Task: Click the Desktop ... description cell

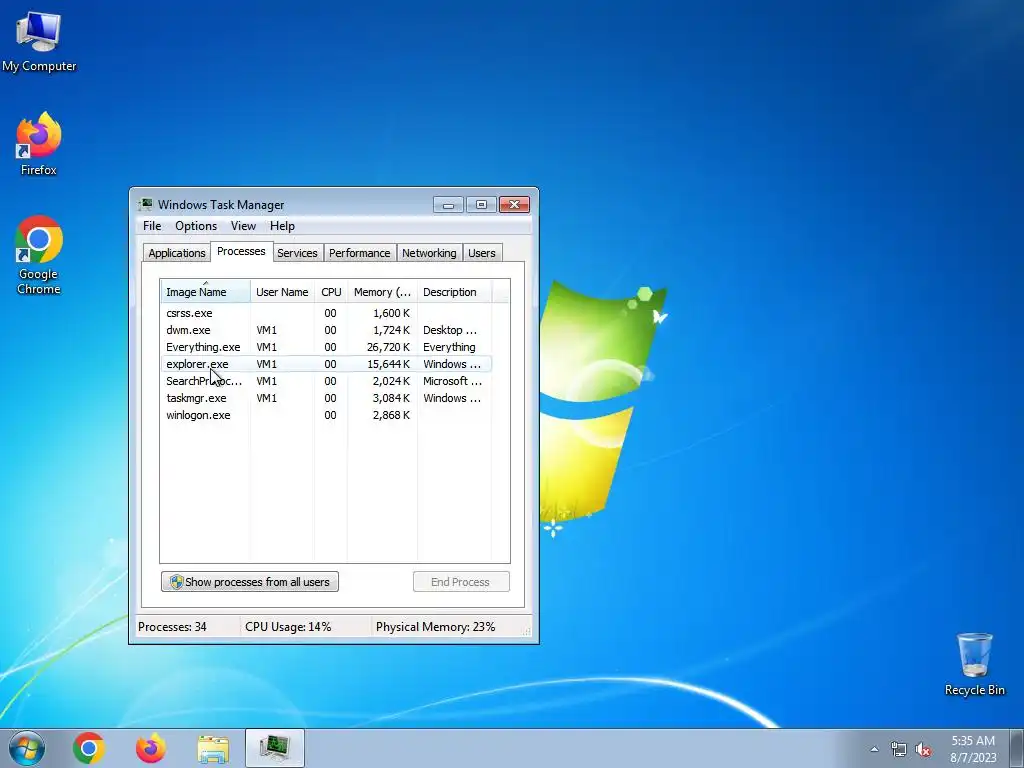Action: click(x=450, y=330)
